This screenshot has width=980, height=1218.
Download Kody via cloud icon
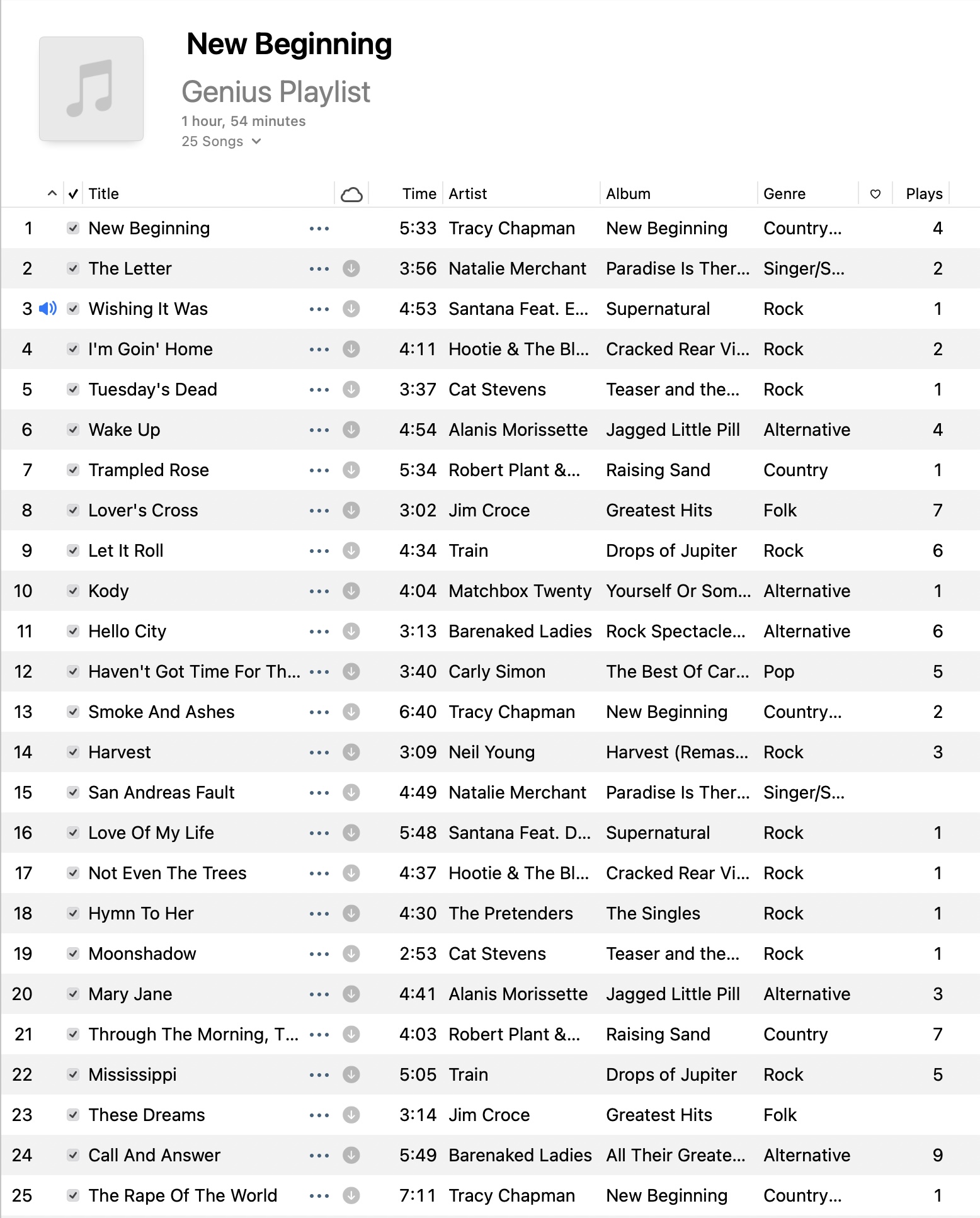(351, 591)
